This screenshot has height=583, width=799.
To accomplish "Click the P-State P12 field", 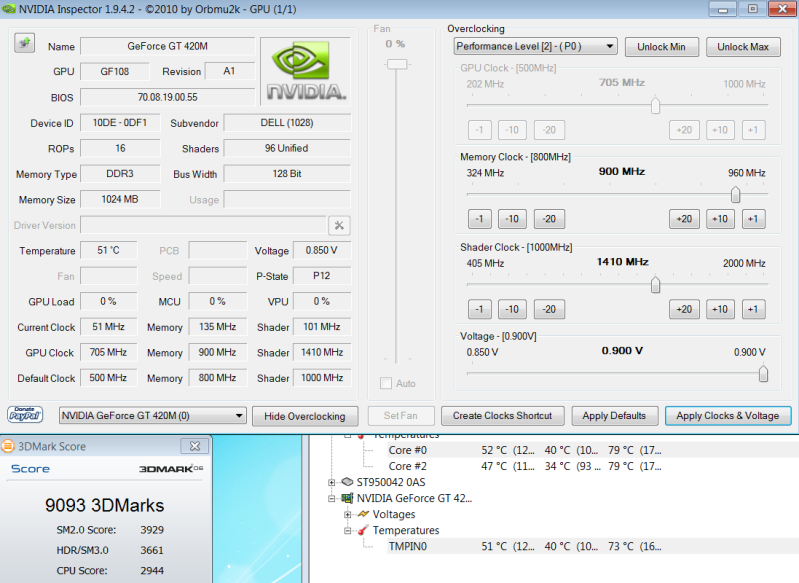I will (322, 276).
